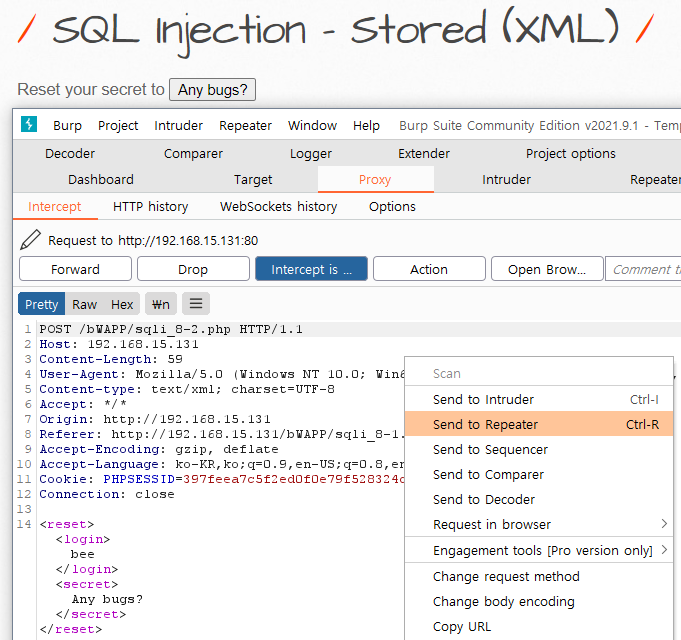This screenshot has height=640, width=681.
Task: Click the Host: 192.168.15.131 header line
Action: [x=119, y=344]
